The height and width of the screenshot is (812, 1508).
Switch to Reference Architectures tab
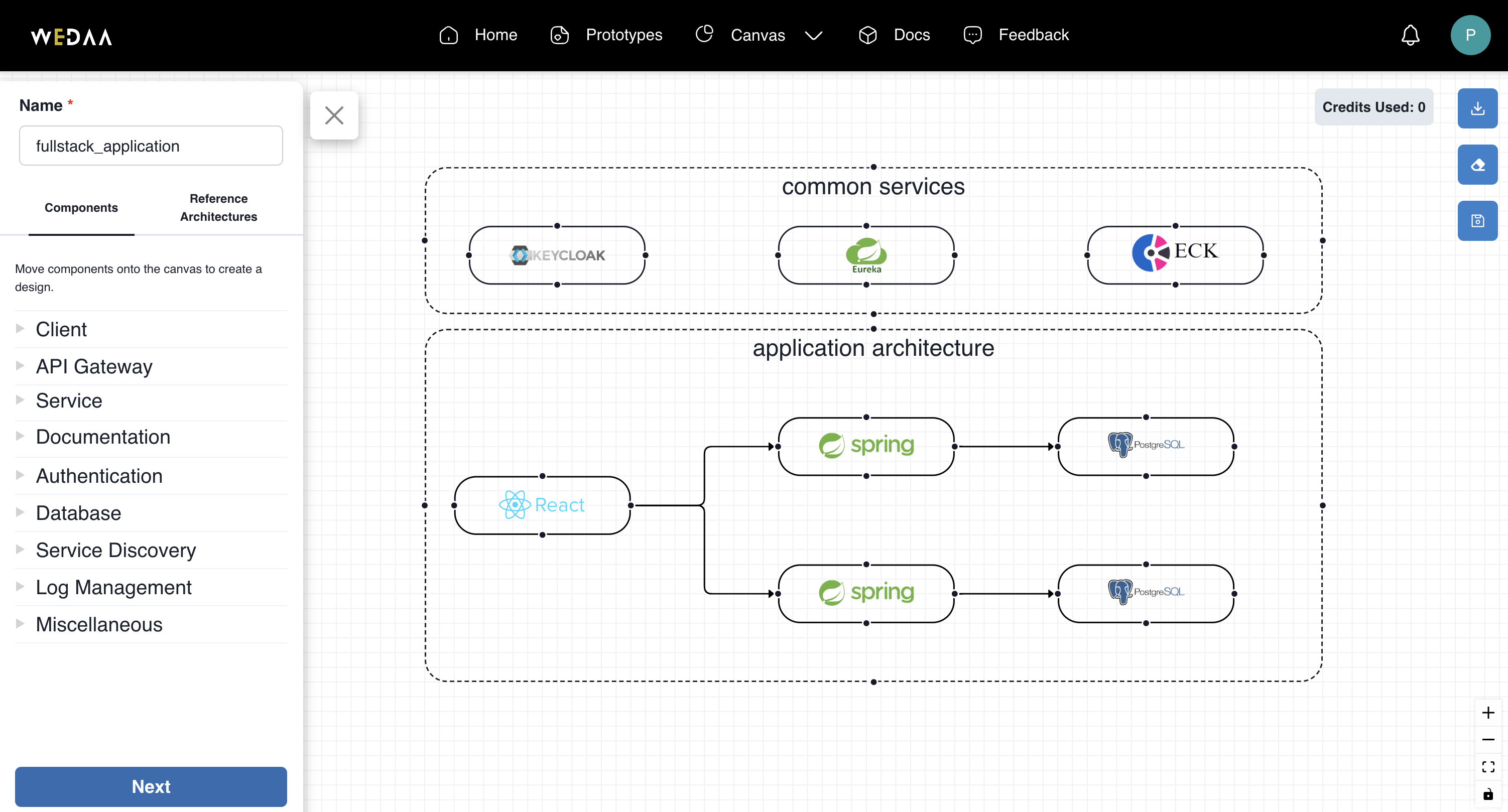pos(218,208)
